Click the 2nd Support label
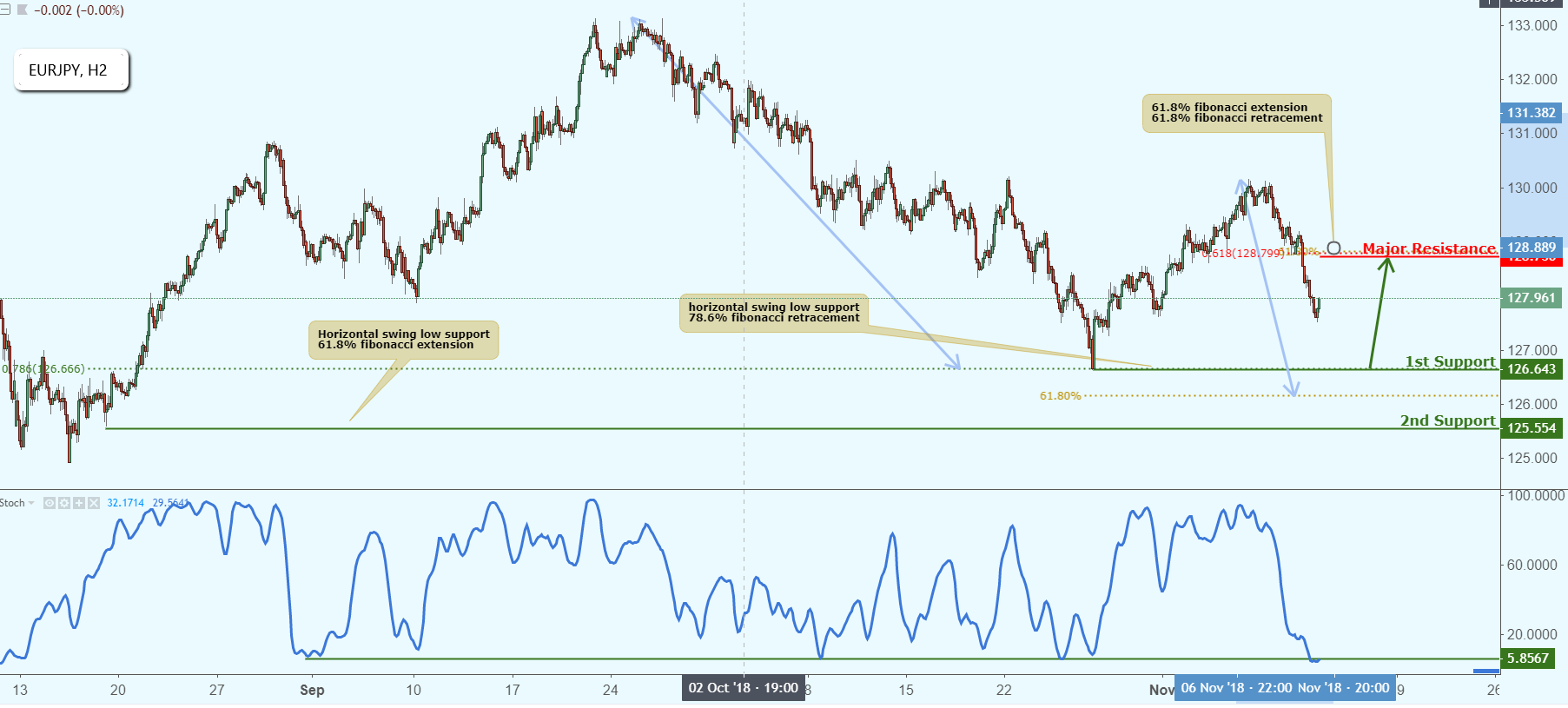This screenshot has height=708, width=1568. click(x=1447, y=420)
